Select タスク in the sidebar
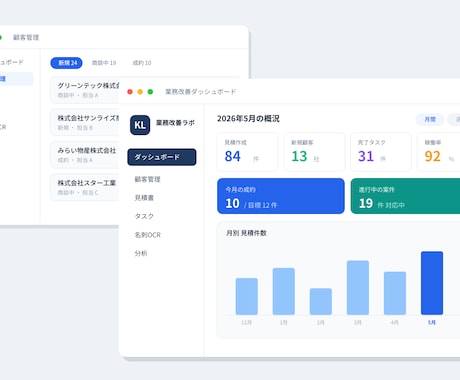 [x=144, y=216]
